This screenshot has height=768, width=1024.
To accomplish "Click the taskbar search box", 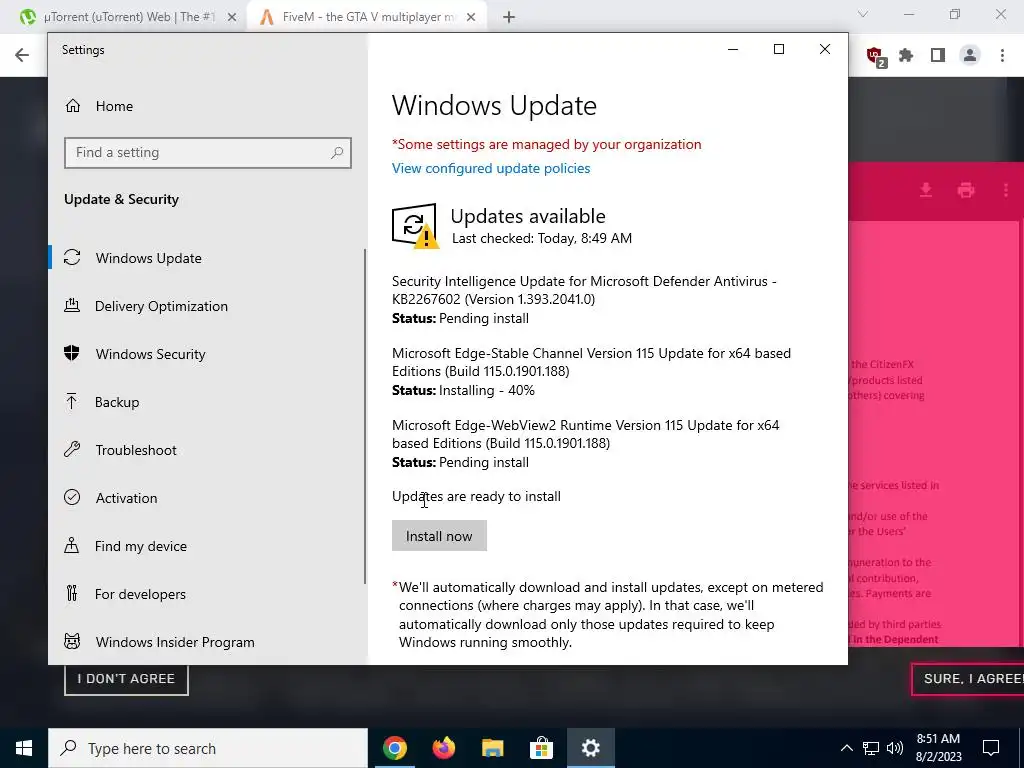I will point(208,748).
